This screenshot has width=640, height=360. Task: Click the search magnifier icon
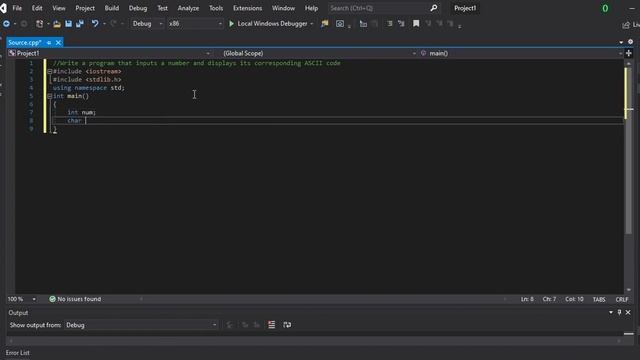[x=433, y=8]
